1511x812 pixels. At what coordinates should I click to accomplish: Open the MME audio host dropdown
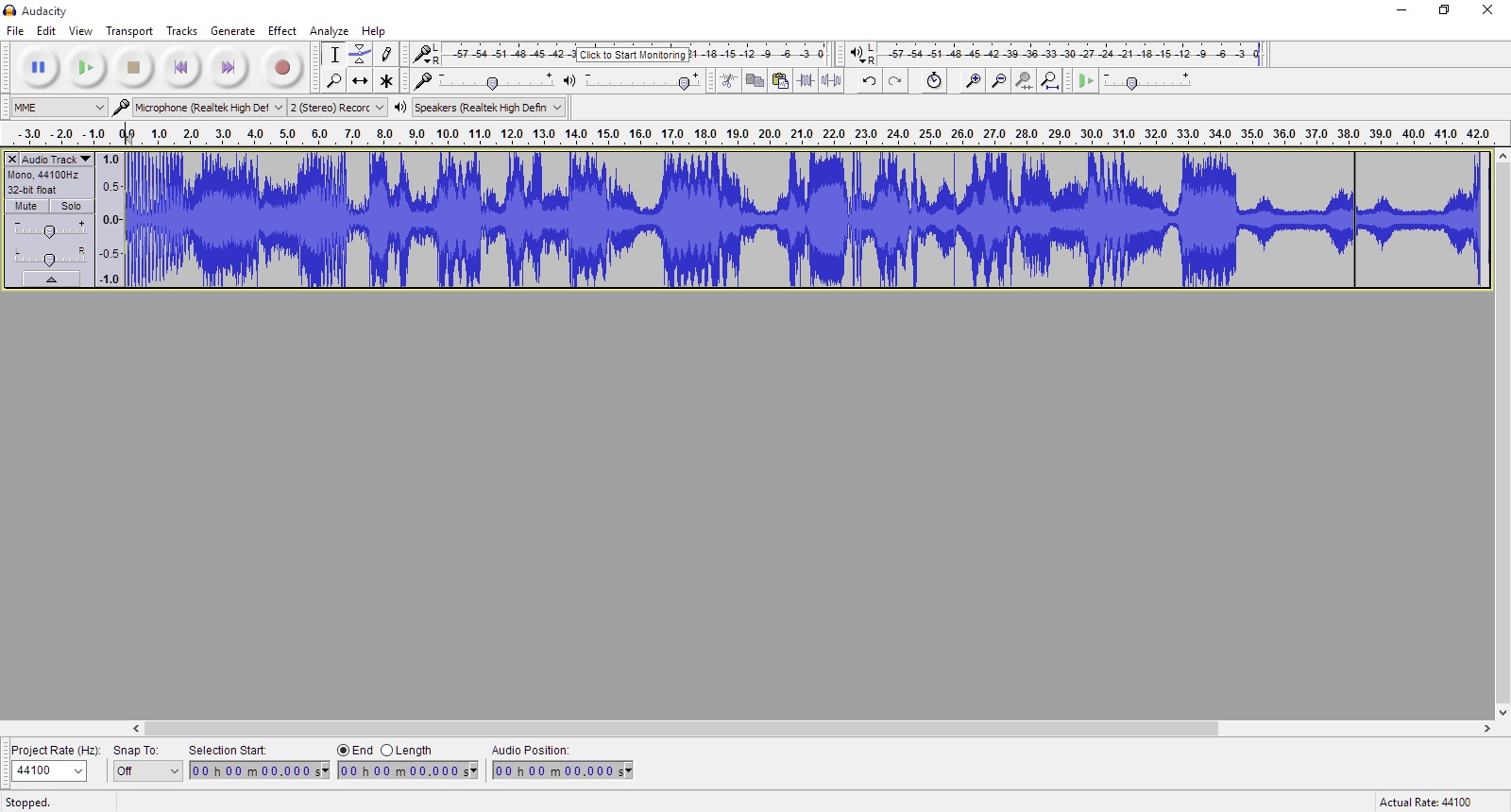tap(59, 108)
